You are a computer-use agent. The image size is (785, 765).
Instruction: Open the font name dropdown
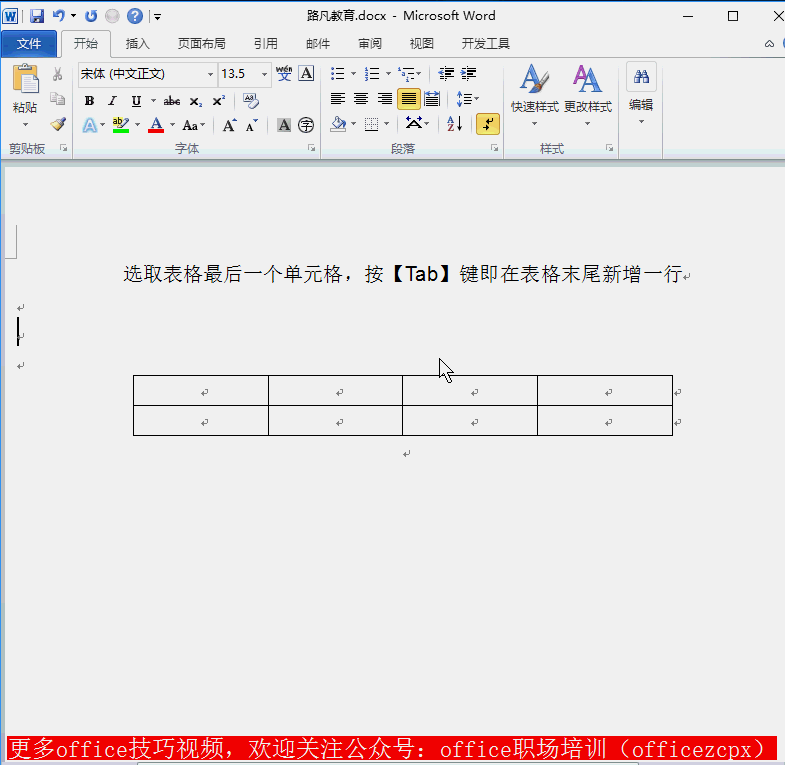(x=210, y=75)
